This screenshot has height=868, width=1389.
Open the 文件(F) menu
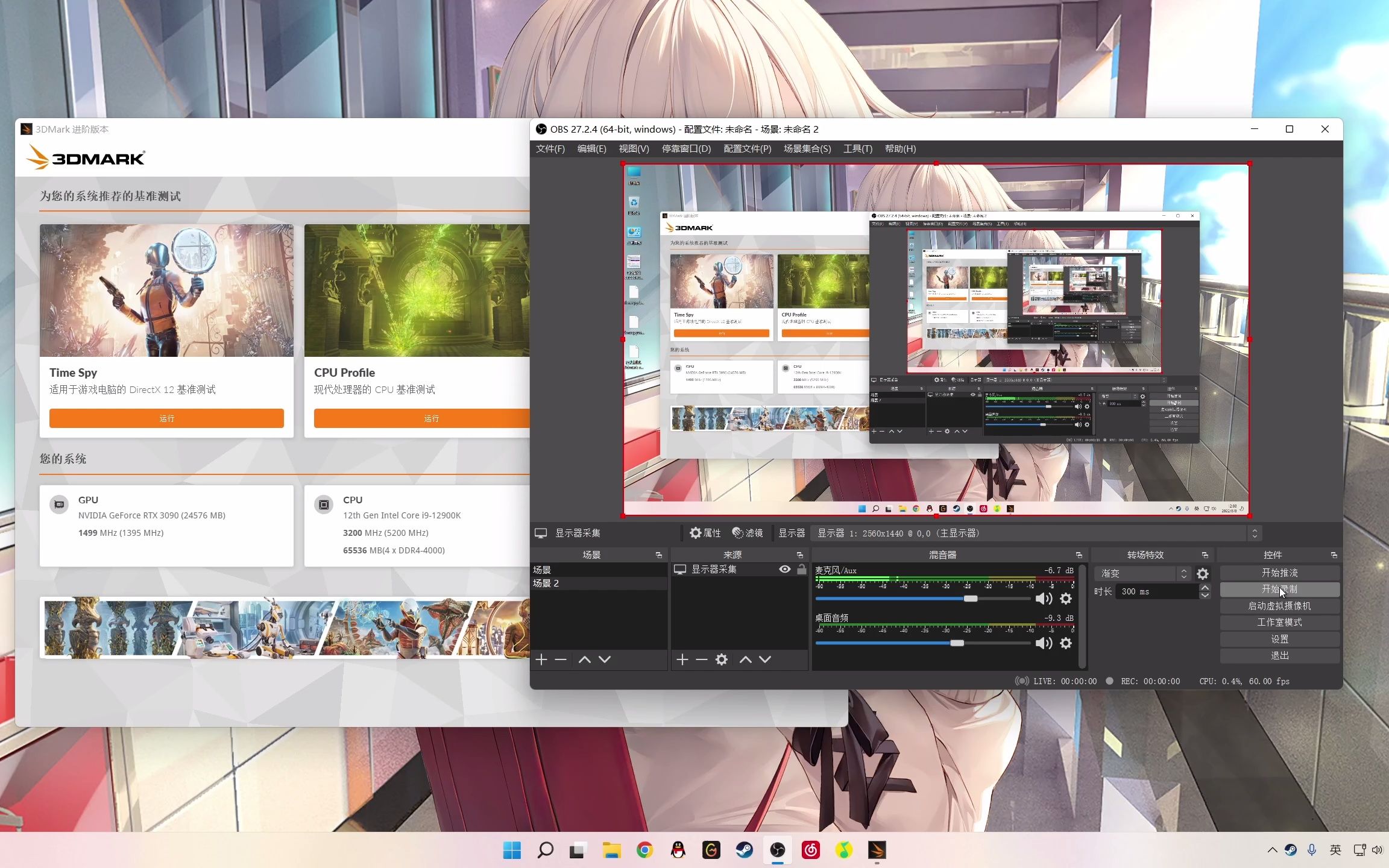(550, 148)
